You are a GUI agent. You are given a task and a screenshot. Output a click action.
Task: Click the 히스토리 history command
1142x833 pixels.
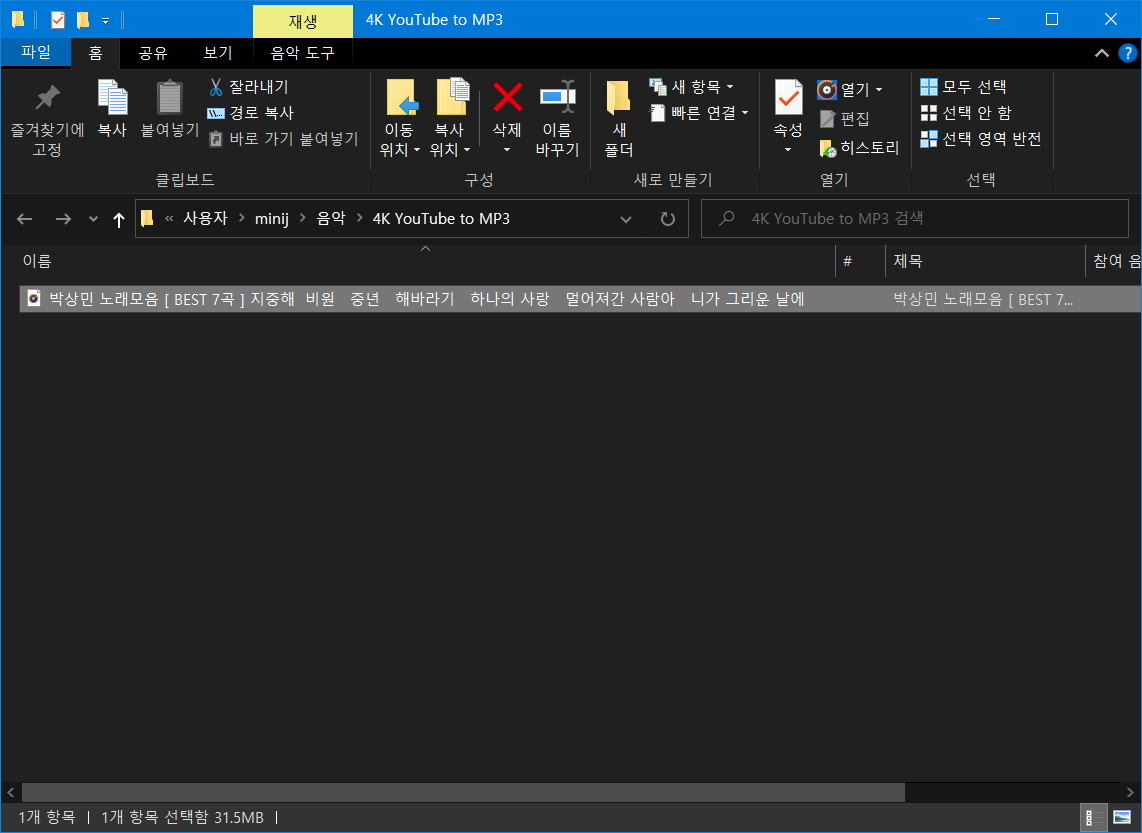pyautogui.click(x=859, y=148)
